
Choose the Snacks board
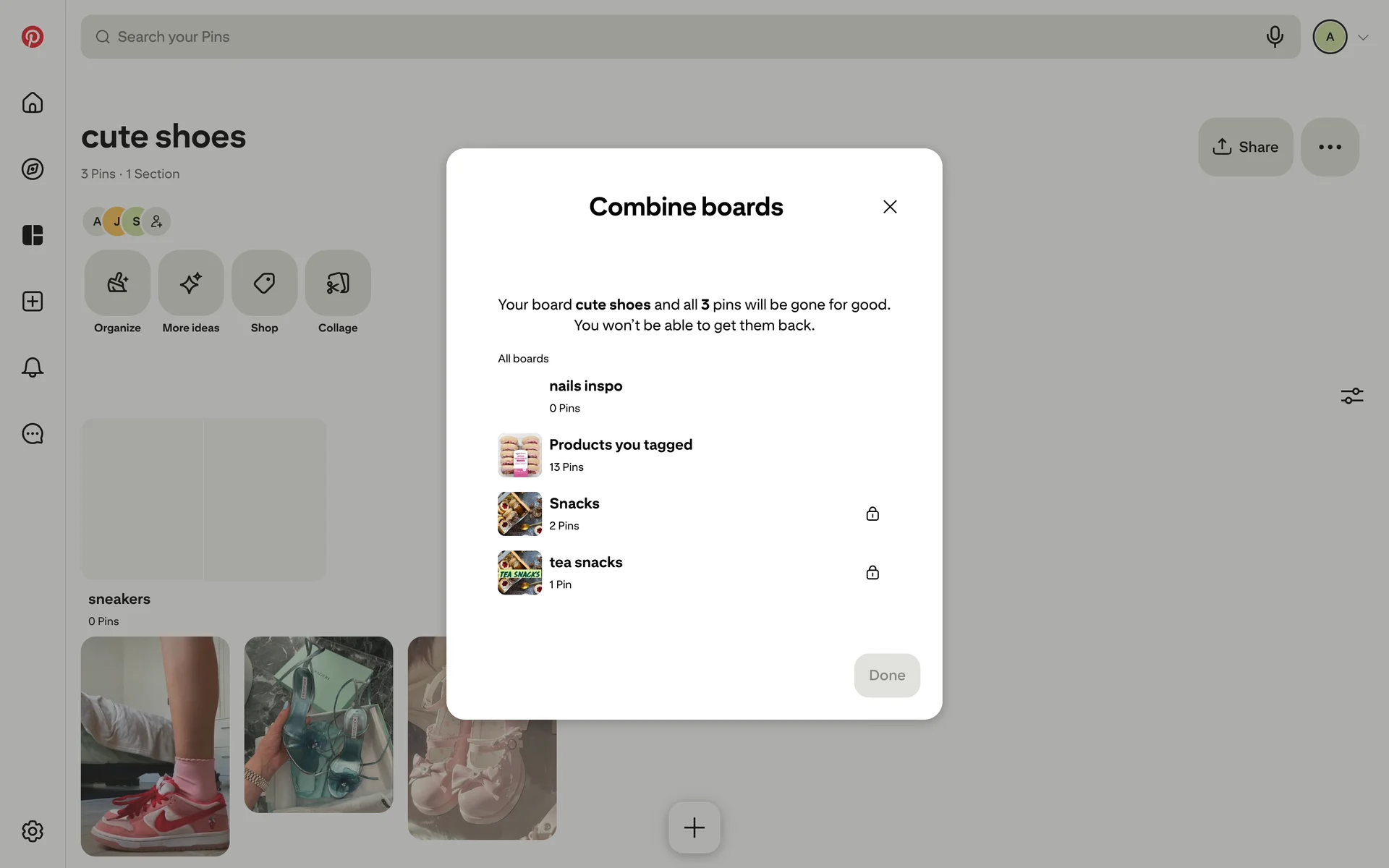click(694, 514)
